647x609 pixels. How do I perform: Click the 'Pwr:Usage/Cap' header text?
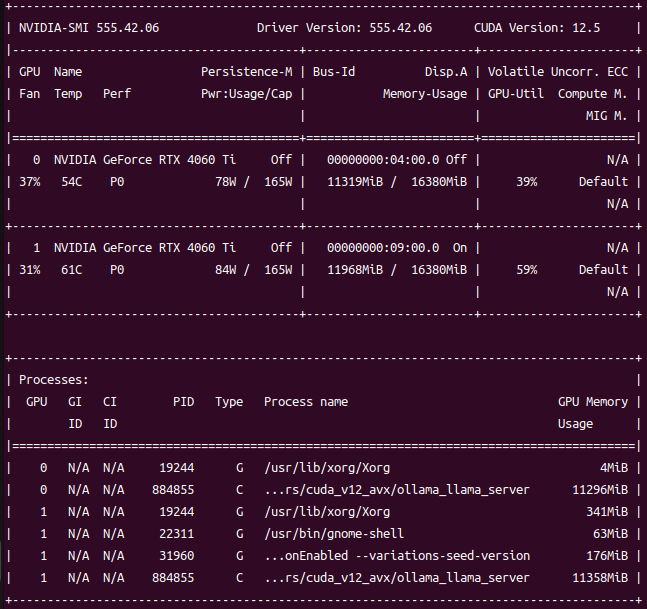(246, 94)
